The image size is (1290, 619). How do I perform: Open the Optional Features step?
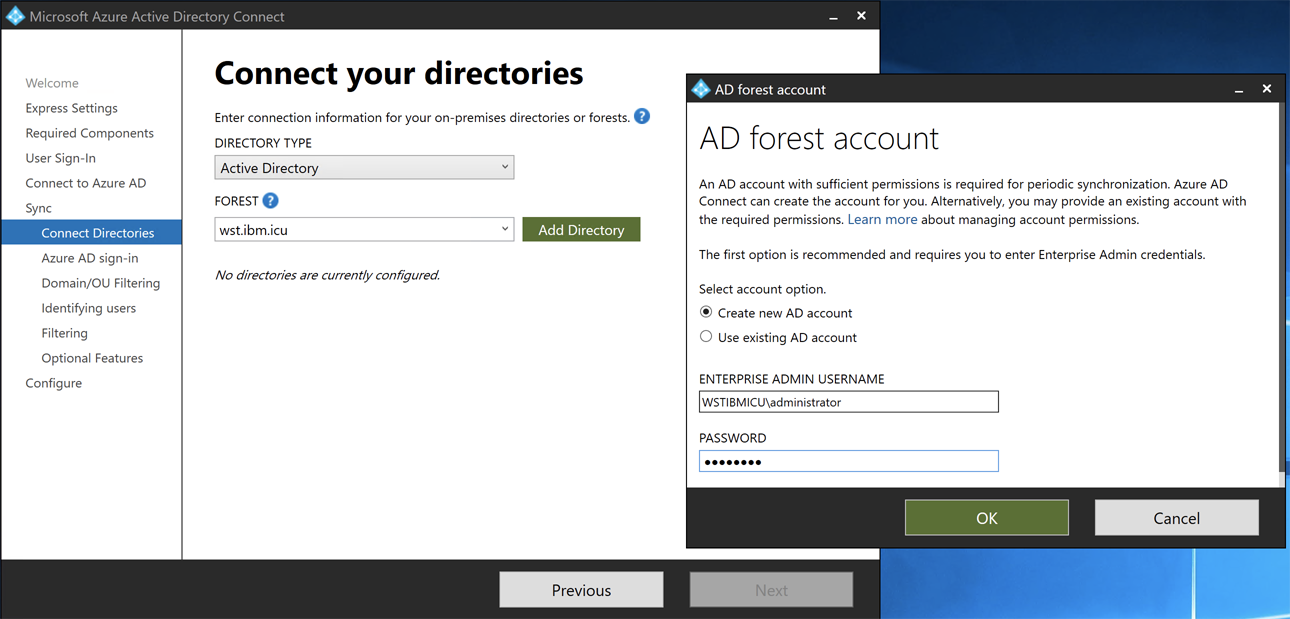click(92, 358)
